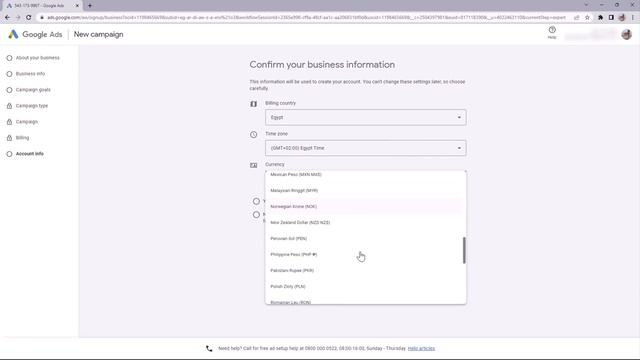This screenshot has height=360, width=640.
Task: Toggle the browser side panel icon
Action: (611, 18)
